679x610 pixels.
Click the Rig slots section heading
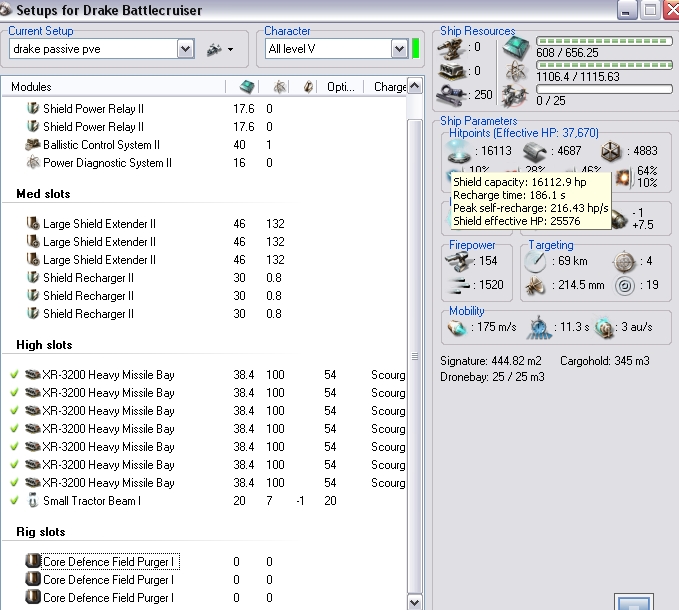tap(41, 532)
